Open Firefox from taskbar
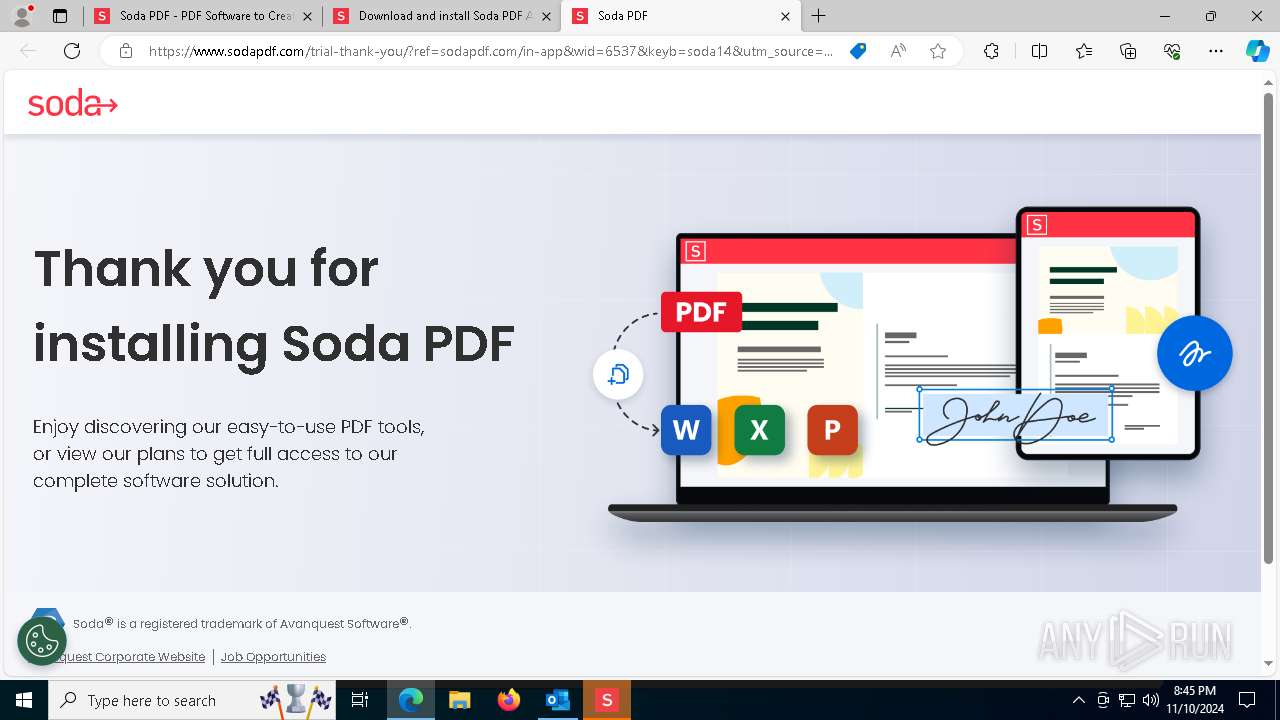Viewport: 1280px width, 720px height. [508, 700]
